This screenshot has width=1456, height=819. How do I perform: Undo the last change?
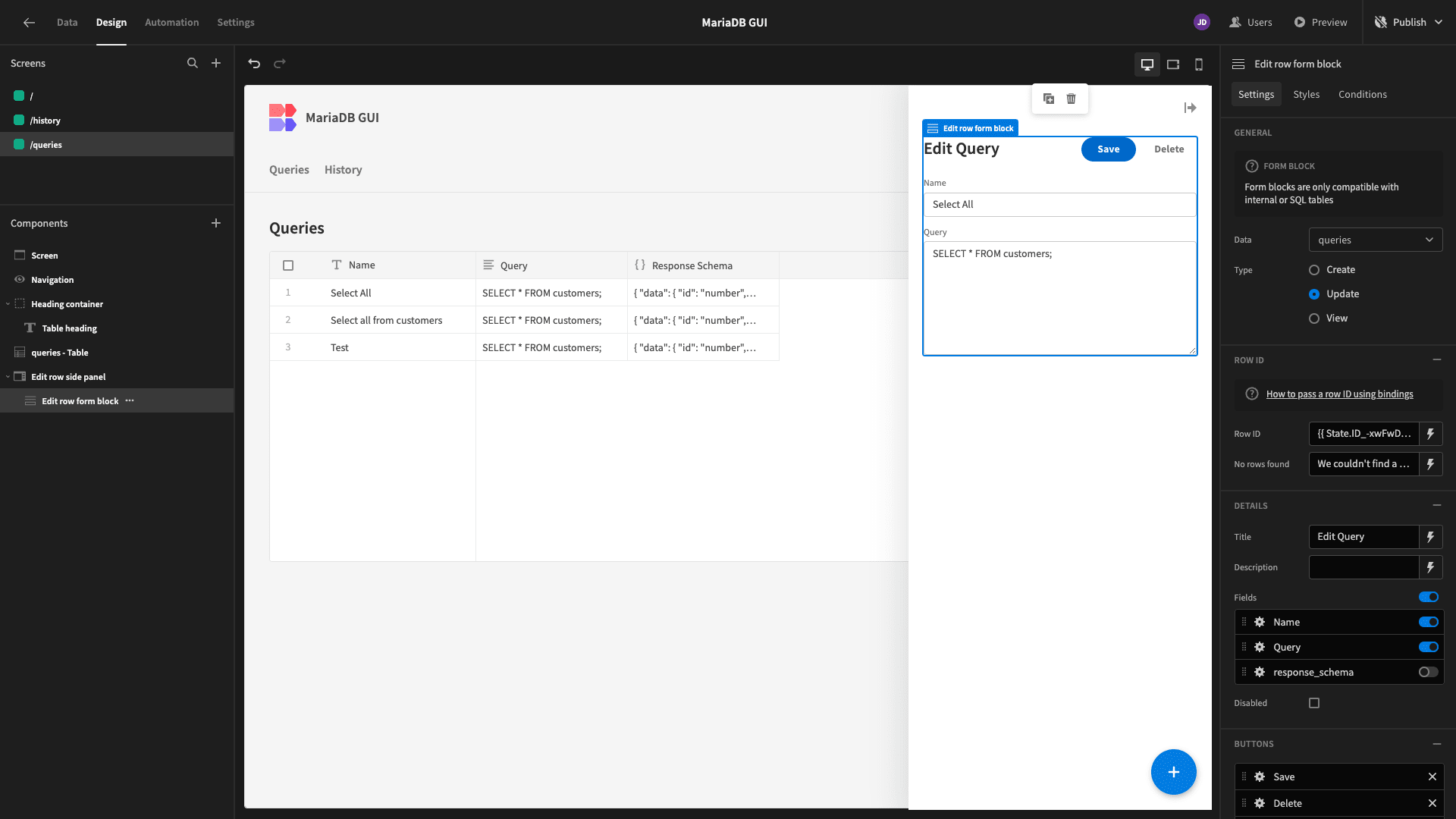[254, 64]
